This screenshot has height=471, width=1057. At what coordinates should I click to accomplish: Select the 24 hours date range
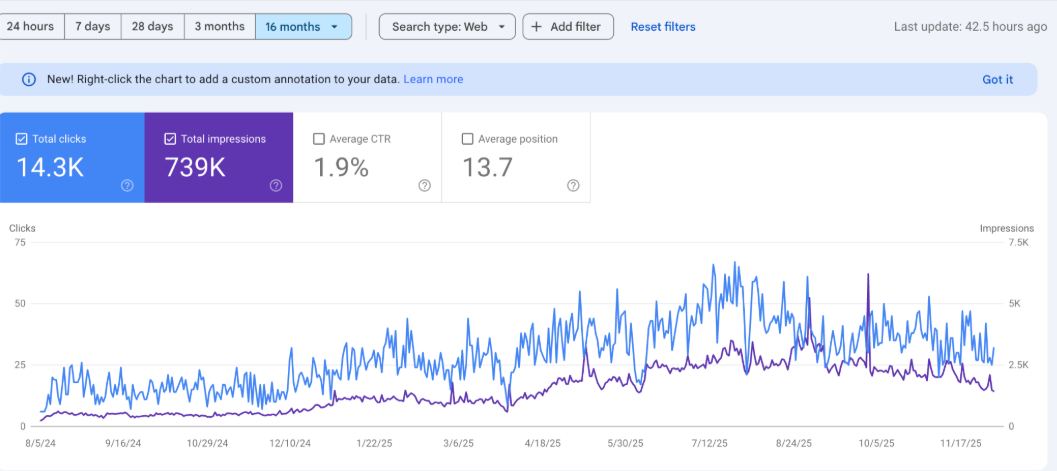pos(32,27)
